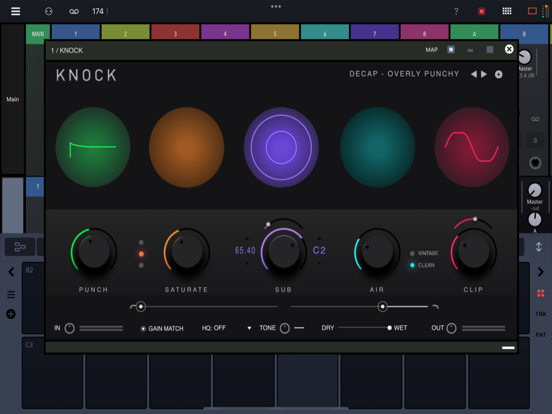
Task: Click the red rectangle view icon
Action: click(532, 11)
